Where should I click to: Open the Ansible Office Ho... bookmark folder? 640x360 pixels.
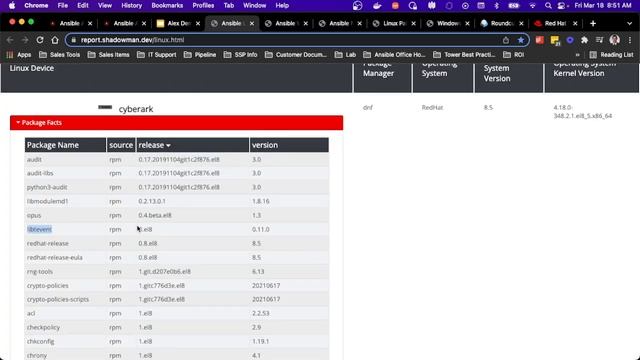(394, 55)
